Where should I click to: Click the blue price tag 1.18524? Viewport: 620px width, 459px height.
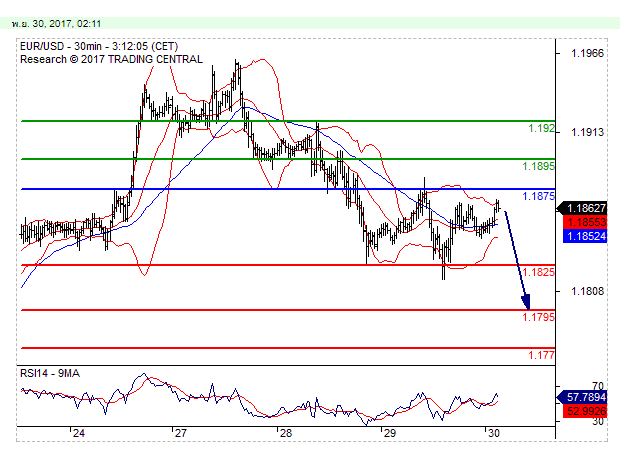(x=585, y=236)
